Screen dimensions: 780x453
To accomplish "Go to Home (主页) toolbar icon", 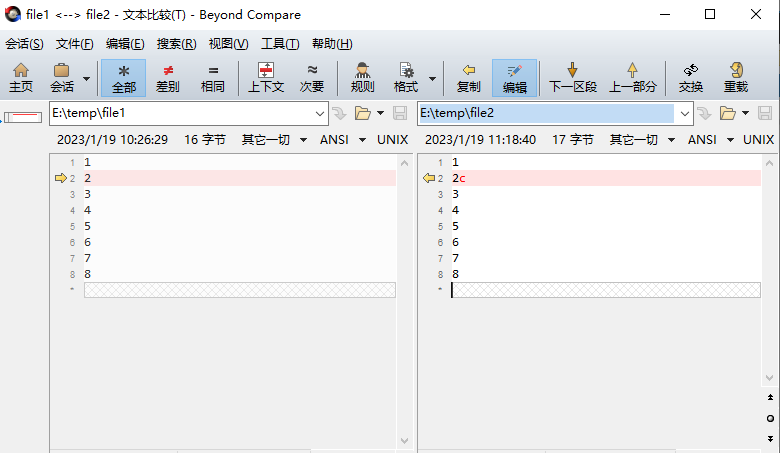I will [21, 78].
